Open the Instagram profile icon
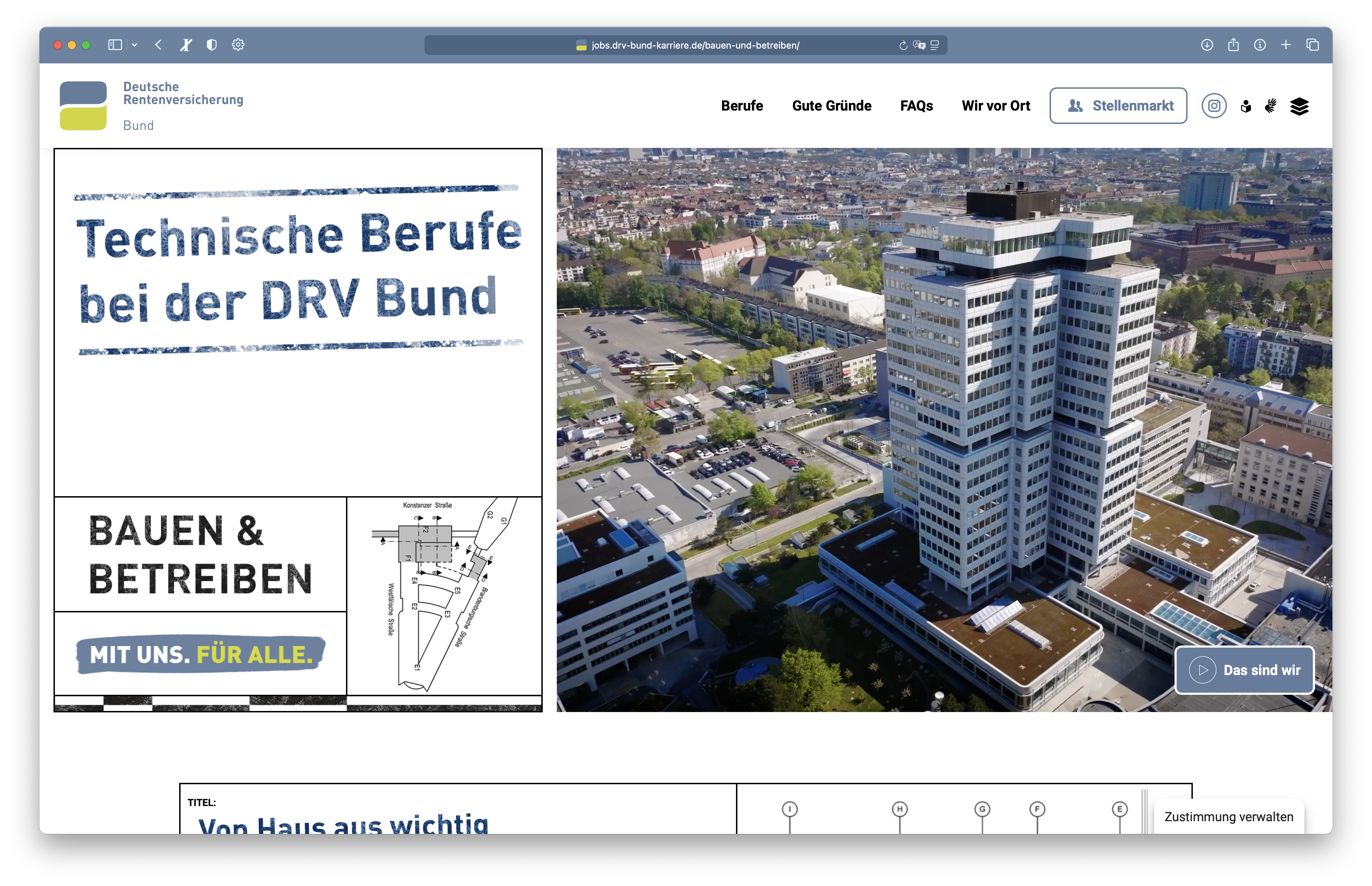This screenshot has height=886, width=1372. click(x=1214, y=106)
